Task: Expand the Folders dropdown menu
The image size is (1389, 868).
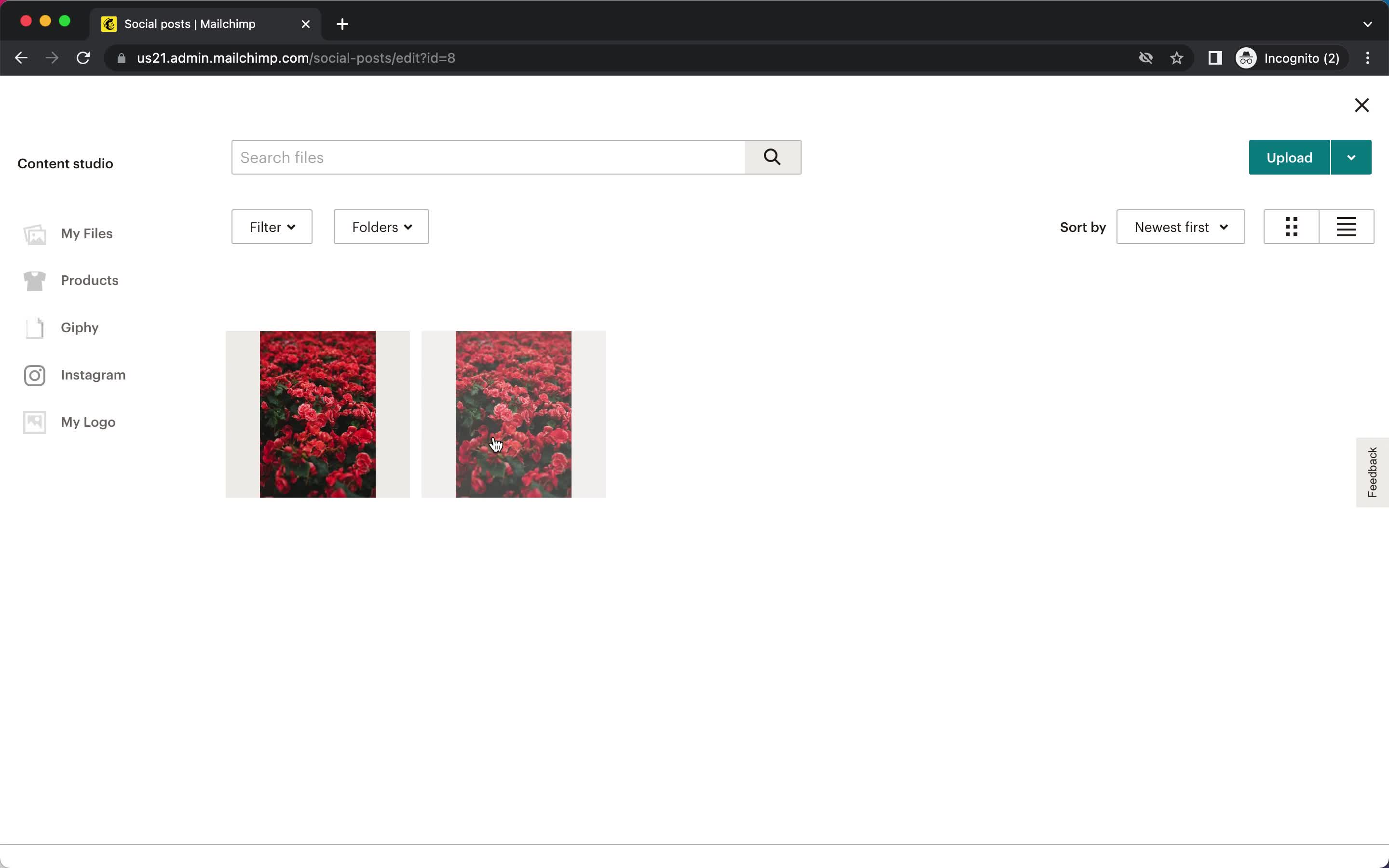Action: pyautogui.click(x=381, y=227)
